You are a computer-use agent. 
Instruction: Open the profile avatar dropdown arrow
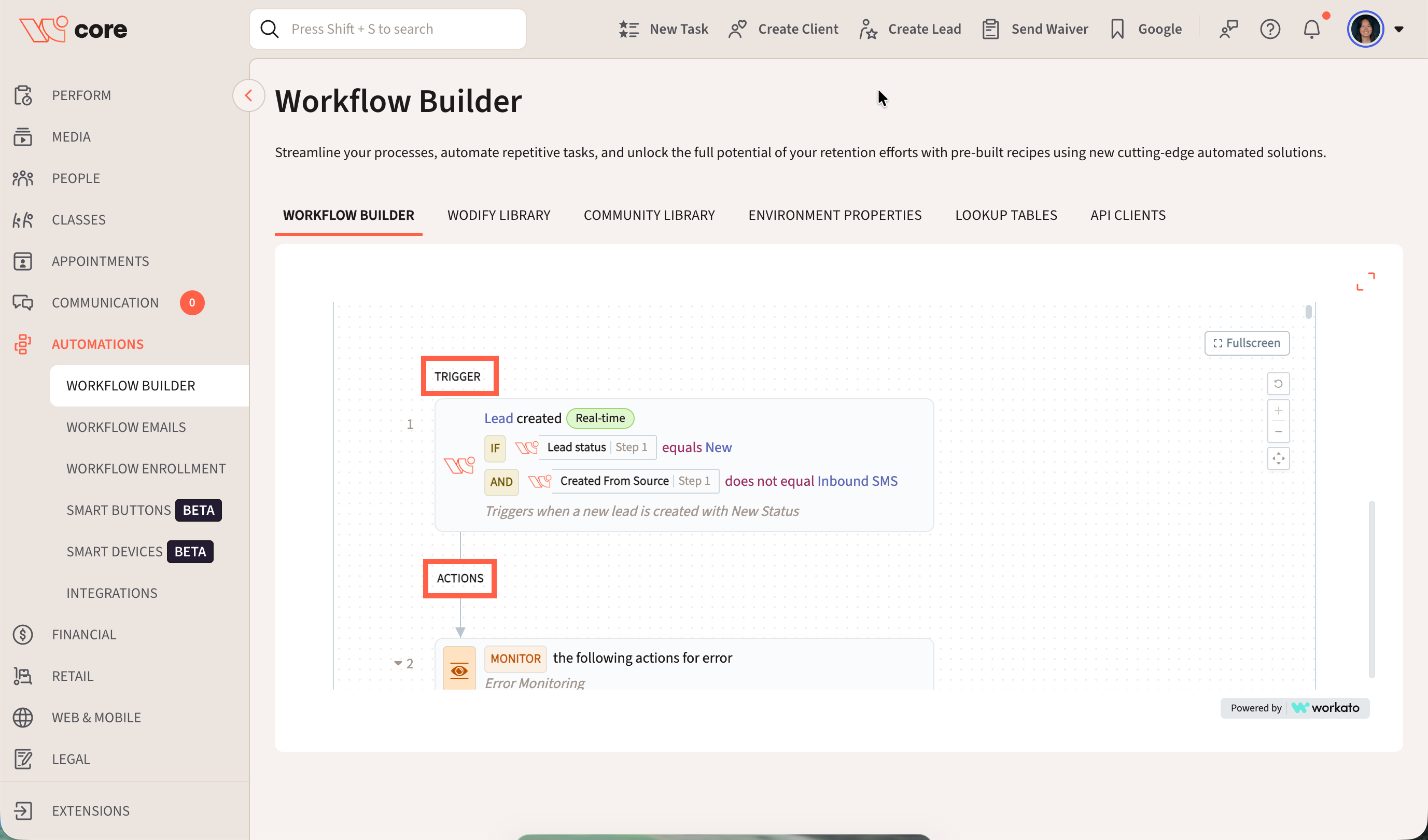point(1398,30)
